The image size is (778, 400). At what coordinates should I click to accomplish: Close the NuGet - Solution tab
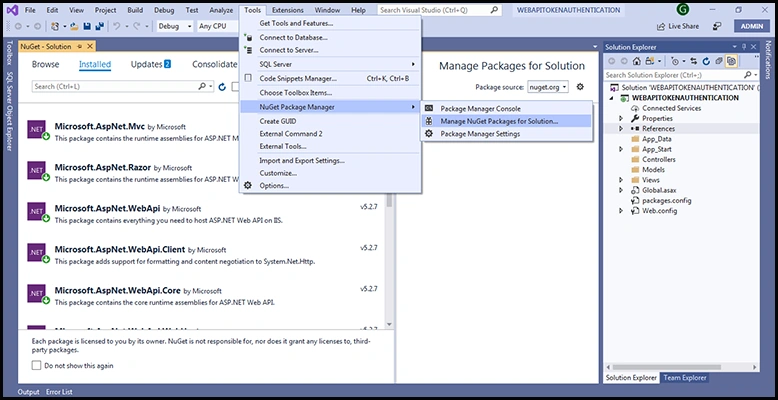click(x=90, y=47)
